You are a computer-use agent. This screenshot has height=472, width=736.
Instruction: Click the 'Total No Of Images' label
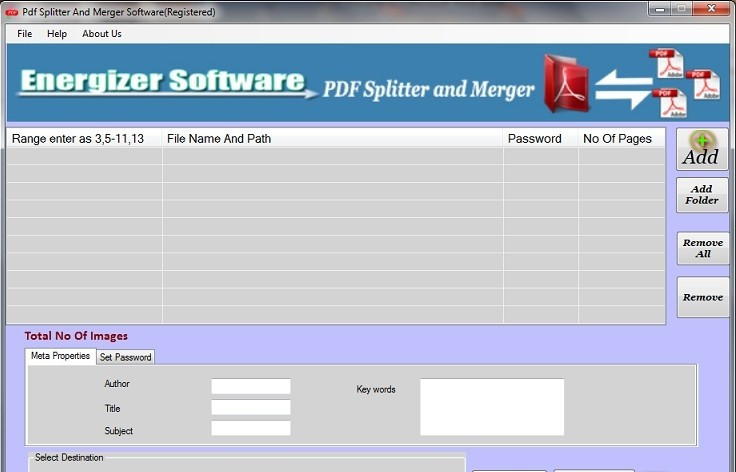tap(76, 336)
